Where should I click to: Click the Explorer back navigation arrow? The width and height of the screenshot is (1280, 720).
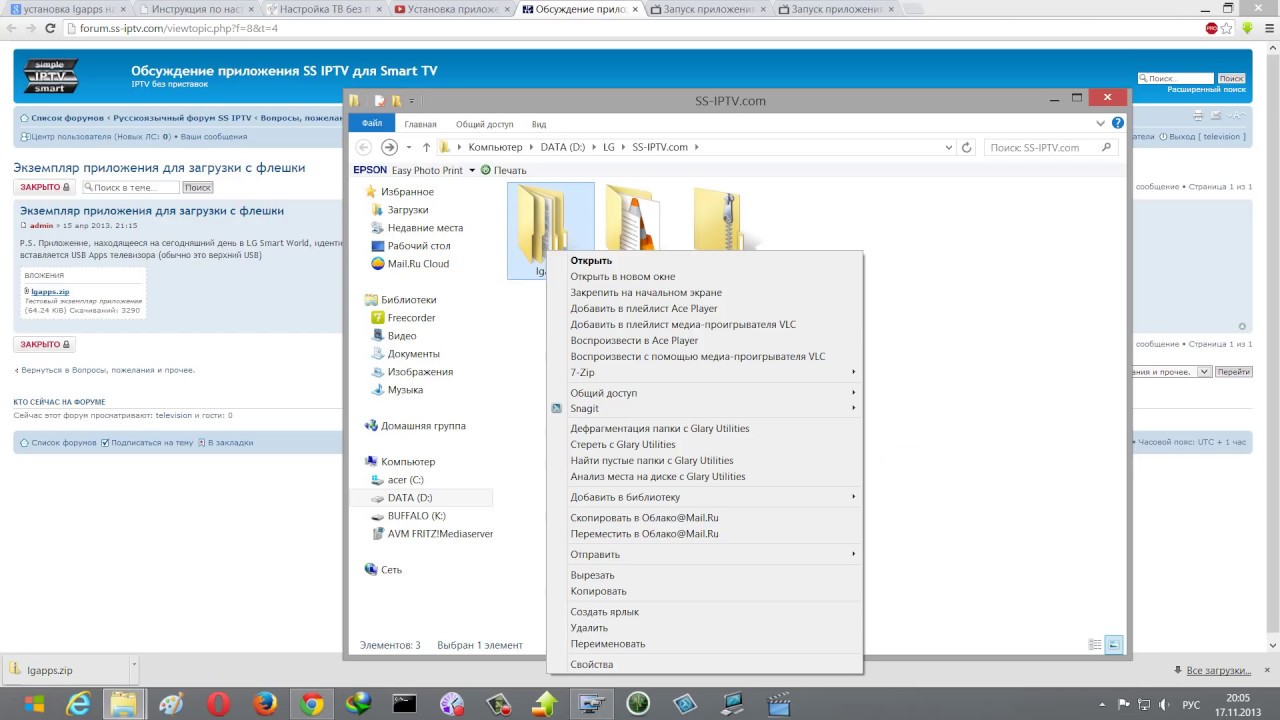click(x=364, y=147)
